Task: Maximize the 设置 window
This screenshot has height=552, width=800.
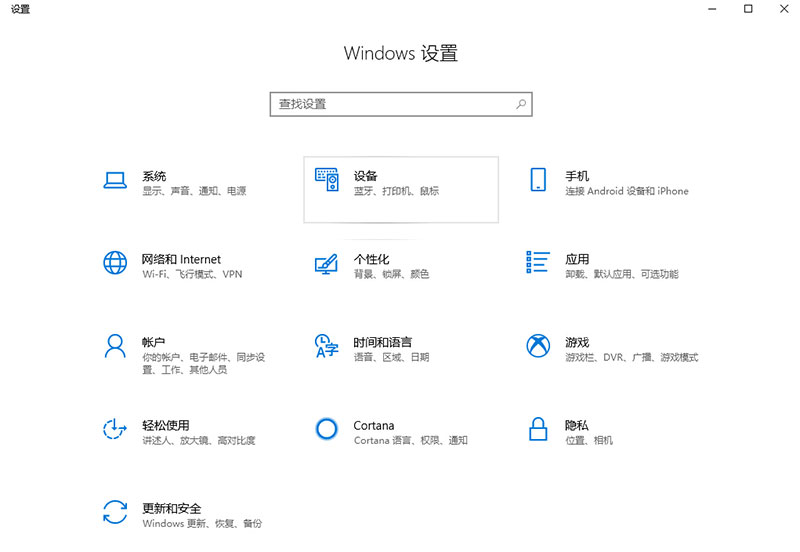Action: [748, 9]
